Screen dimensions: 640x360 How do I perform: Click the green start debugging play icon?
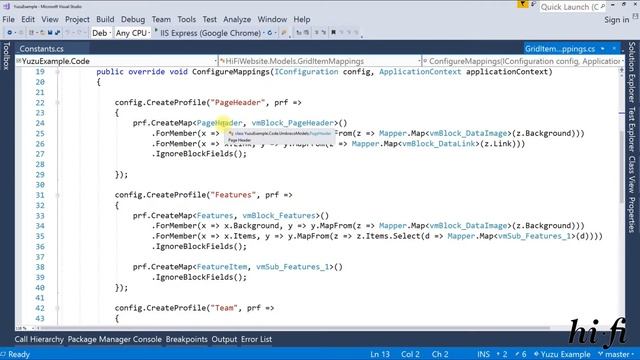tap(156, 31)
